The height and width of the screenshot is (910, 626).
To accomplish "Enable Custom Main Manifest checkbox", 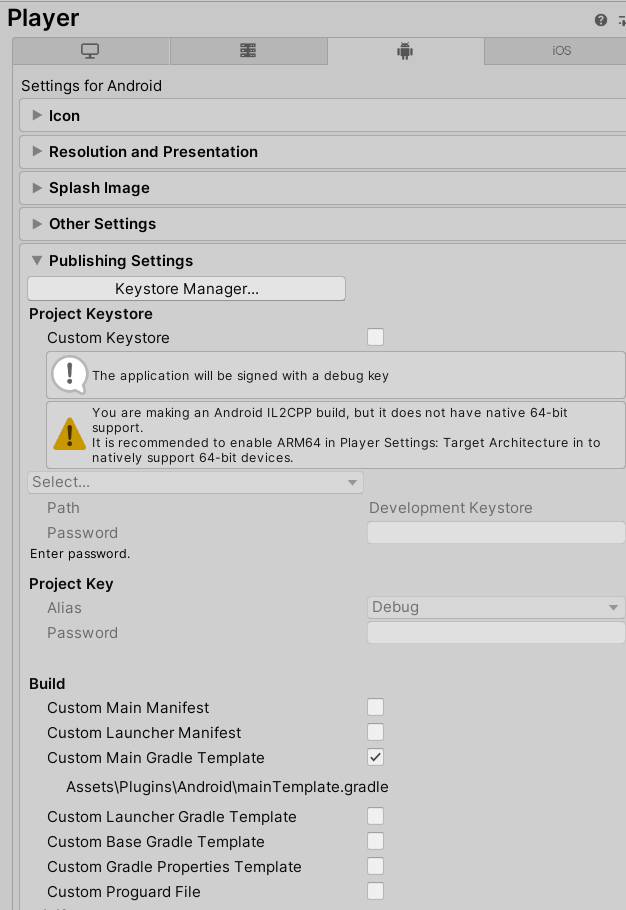I will pos(375,707).
